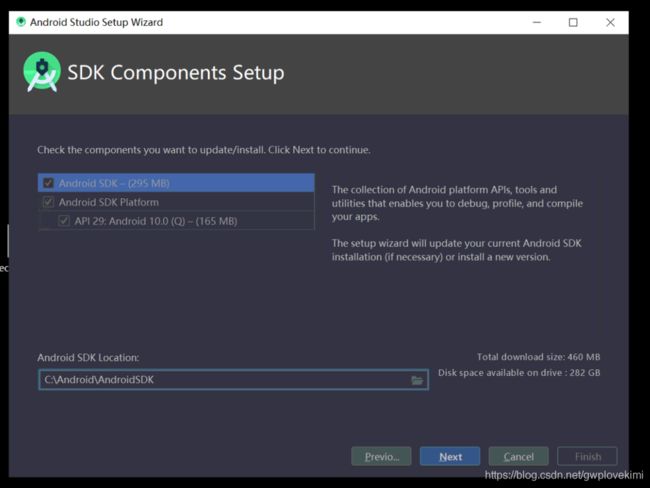
Task: Click the Total download size label
Action: pos(539,357)
